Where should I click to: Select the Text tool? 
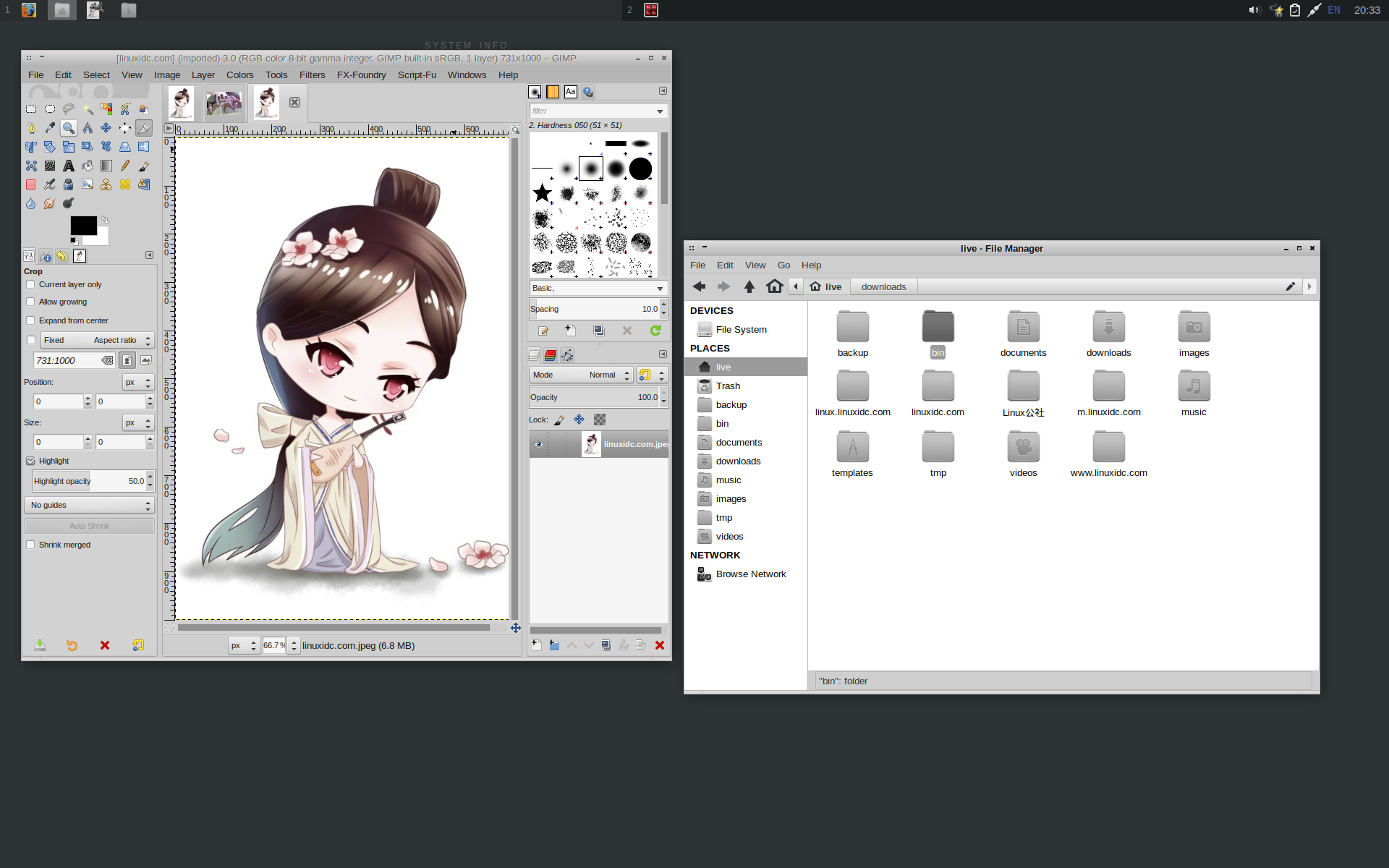pos(69,166)
